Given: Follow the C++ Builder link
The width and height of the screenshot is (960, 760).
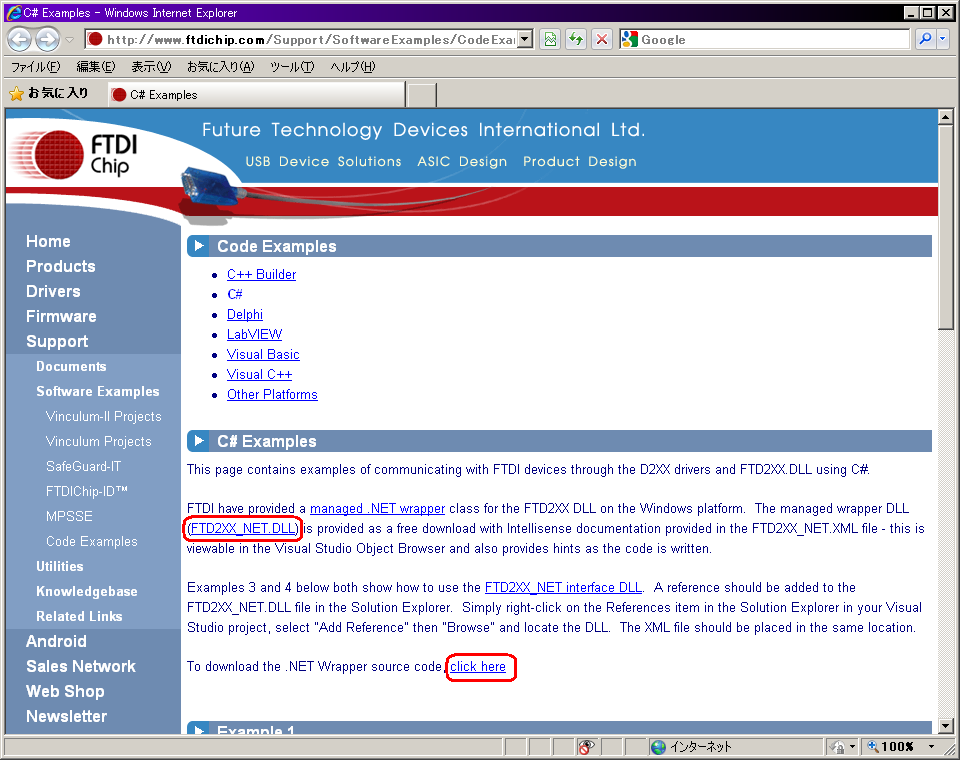Looking at the screenshot, I should (261, 274).
